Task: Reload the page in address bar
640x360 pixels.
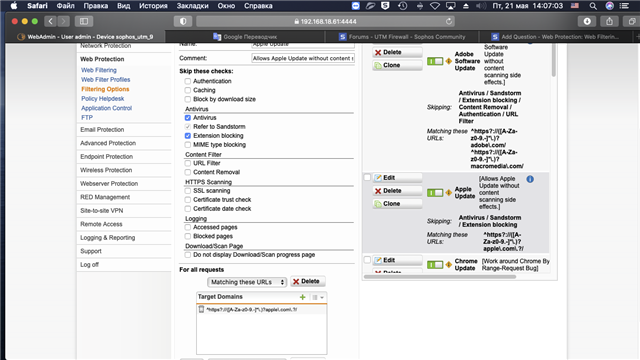Action: point(449,21)
